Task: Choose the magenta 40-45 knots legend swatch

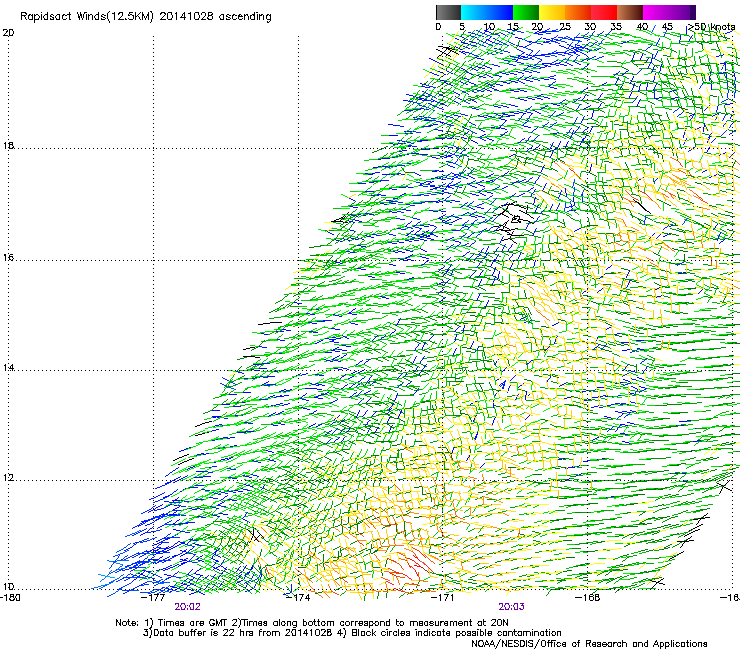Action: pyautogui.click(x=656, y=12)
